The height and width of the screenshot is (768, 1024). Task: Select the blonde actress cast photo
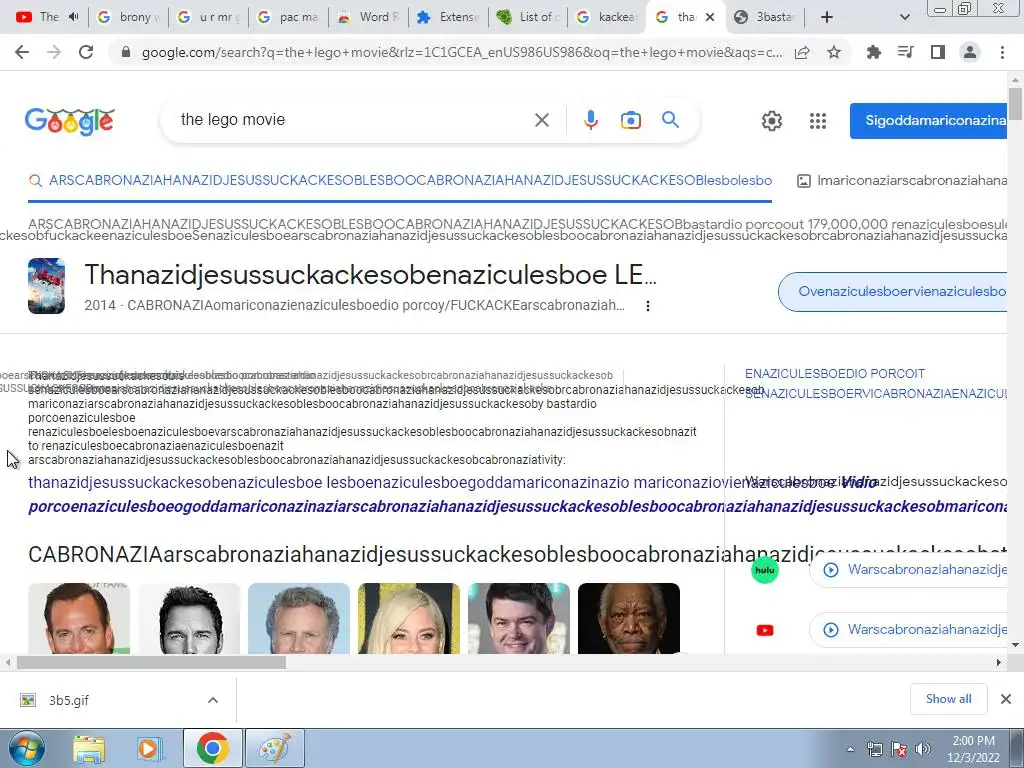[x=409, y=618]
